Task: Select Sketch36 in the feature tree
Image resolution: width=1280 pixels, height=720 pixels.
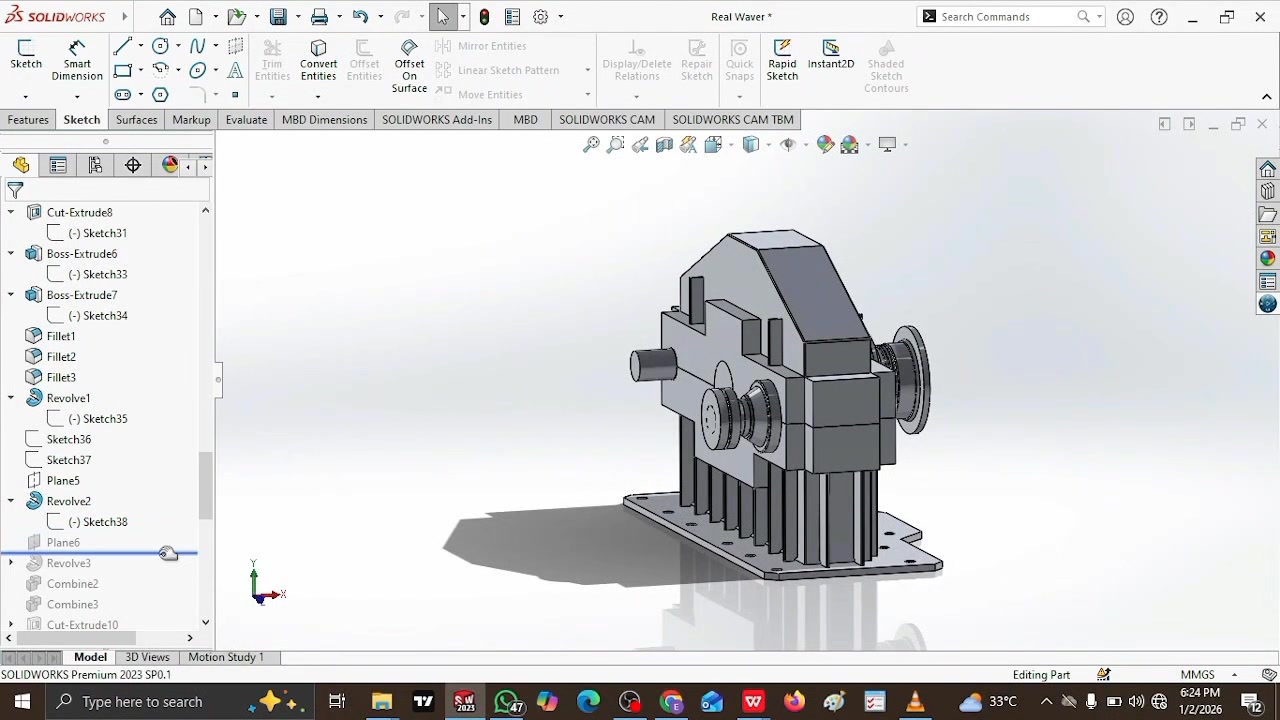Action: [x=69, y=440]
